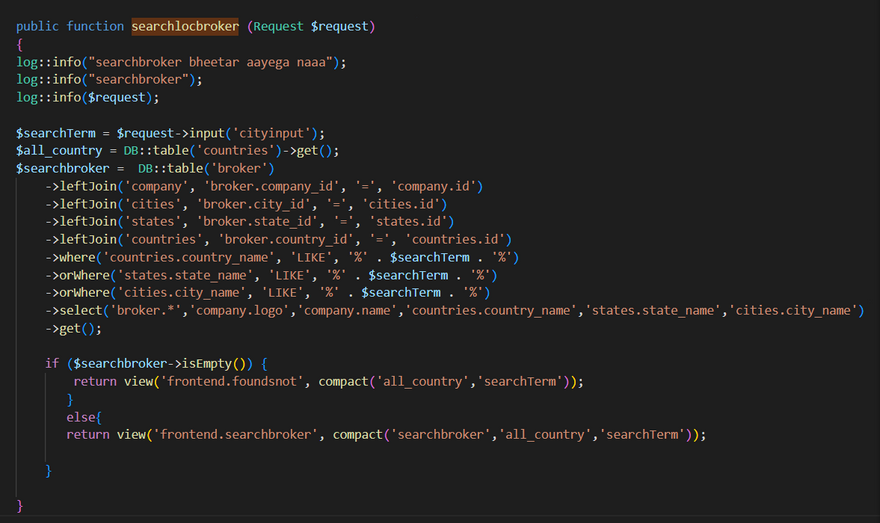Click where clause on countries.country_name
This screenshot has height=523, width=880.
point(282,258)
